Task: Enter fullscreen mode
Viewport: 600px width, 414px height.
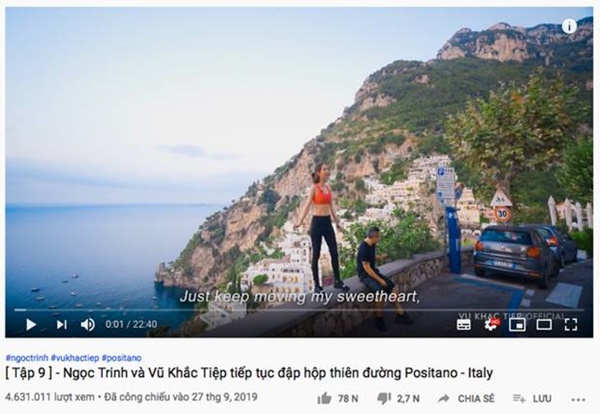Action: pos(571,324)
